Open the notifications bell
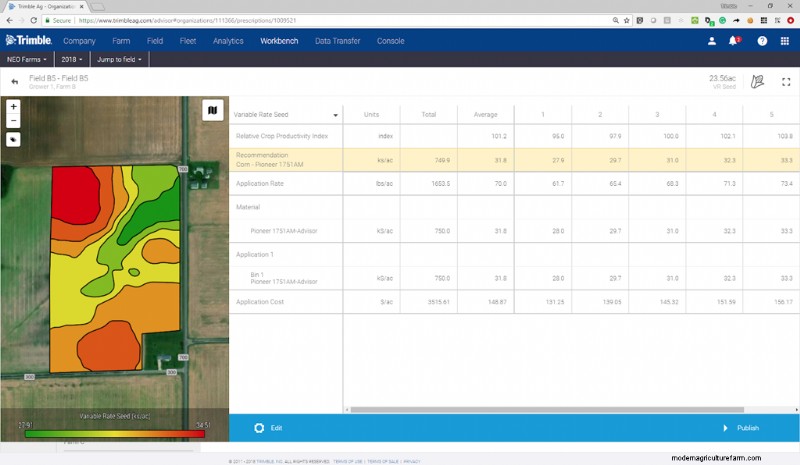800x465 pixels. coord(734,41)
